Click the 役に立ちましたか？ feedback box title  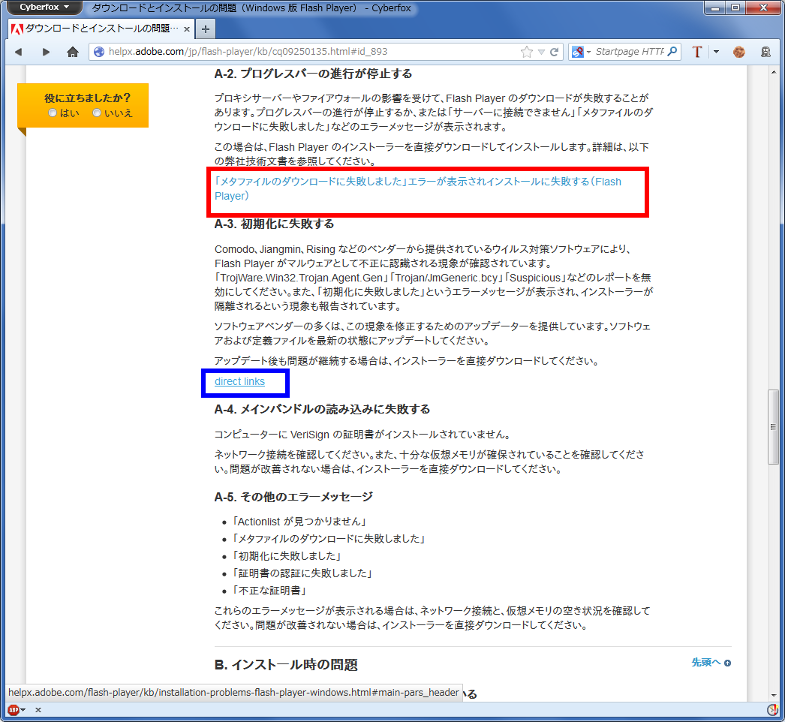[87, 98]
